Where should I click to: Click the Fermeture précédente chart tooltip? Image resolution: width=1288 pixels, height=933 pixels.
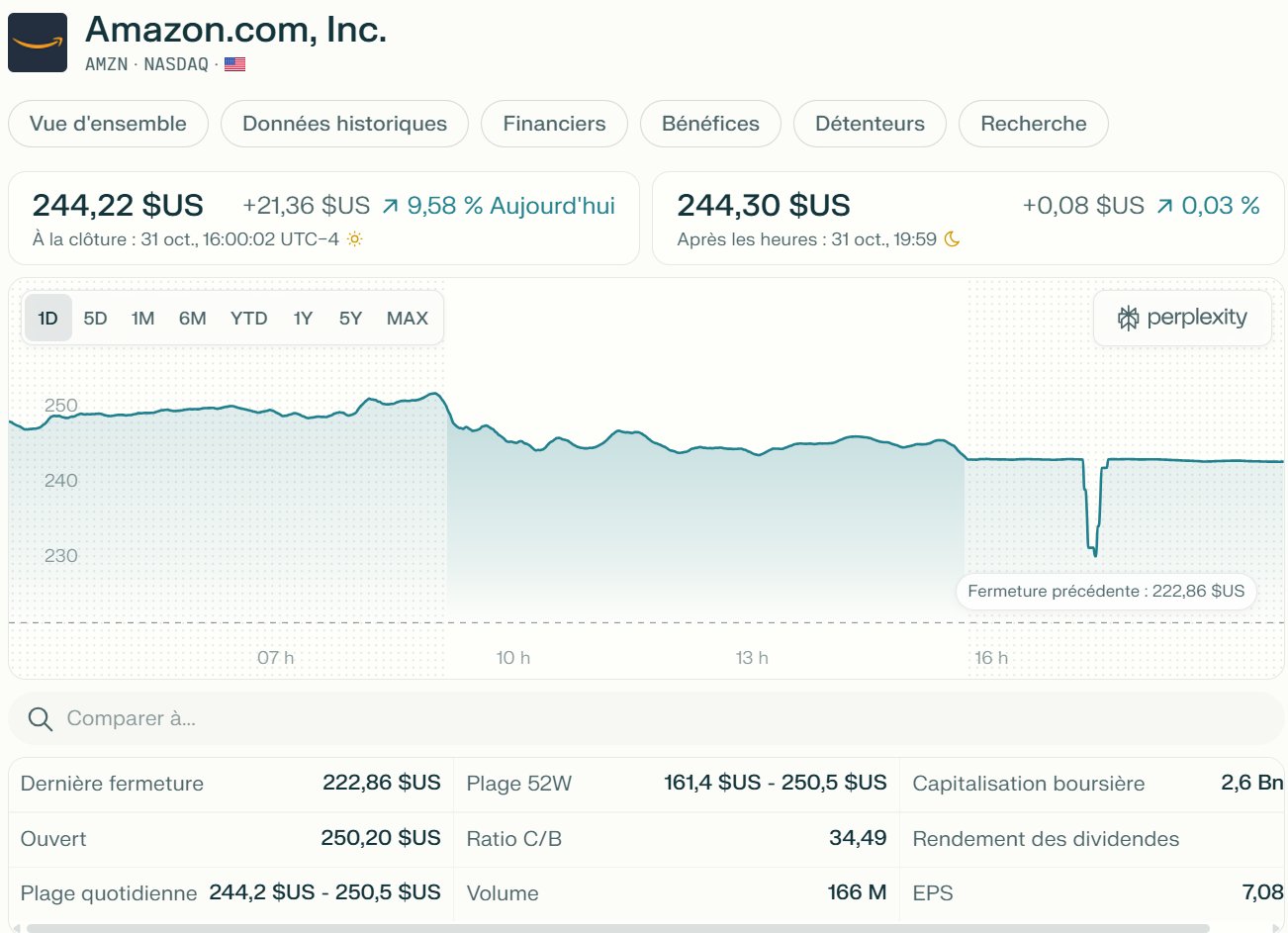pos(1107,591)
